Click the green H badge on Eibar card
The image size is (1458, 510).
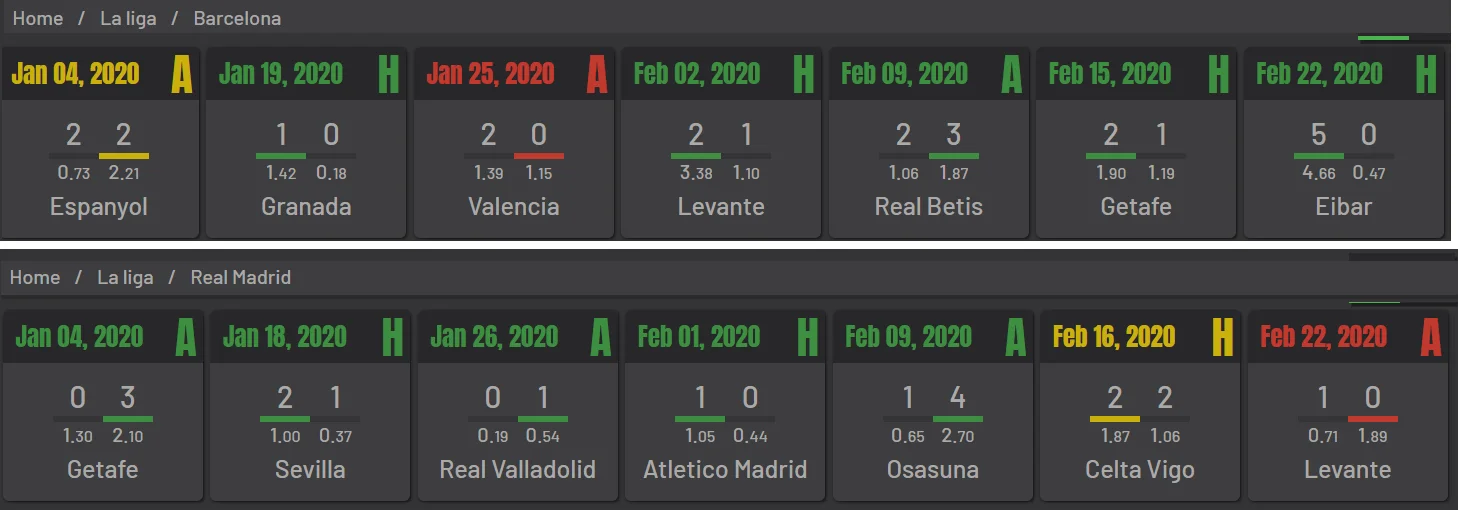click(1426, 74)
